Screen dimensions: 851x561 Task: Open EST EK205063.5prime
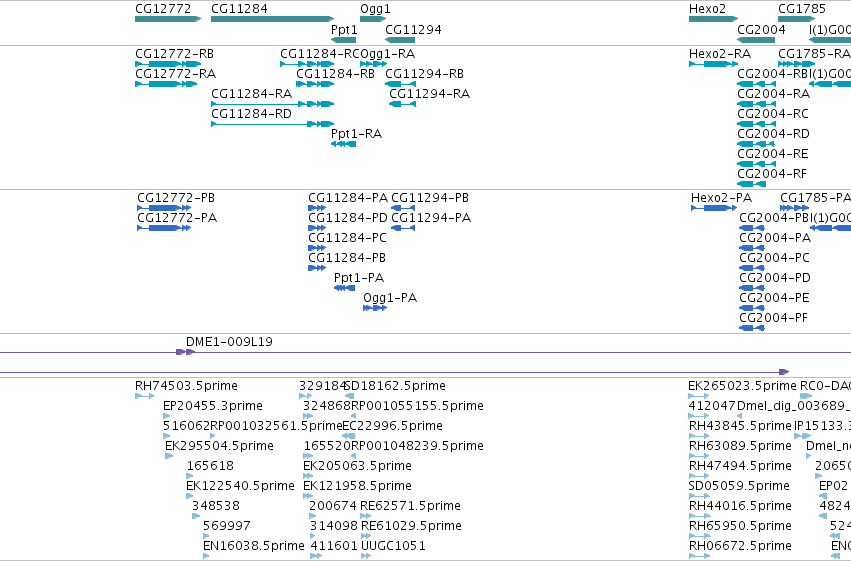pos(308,476)
